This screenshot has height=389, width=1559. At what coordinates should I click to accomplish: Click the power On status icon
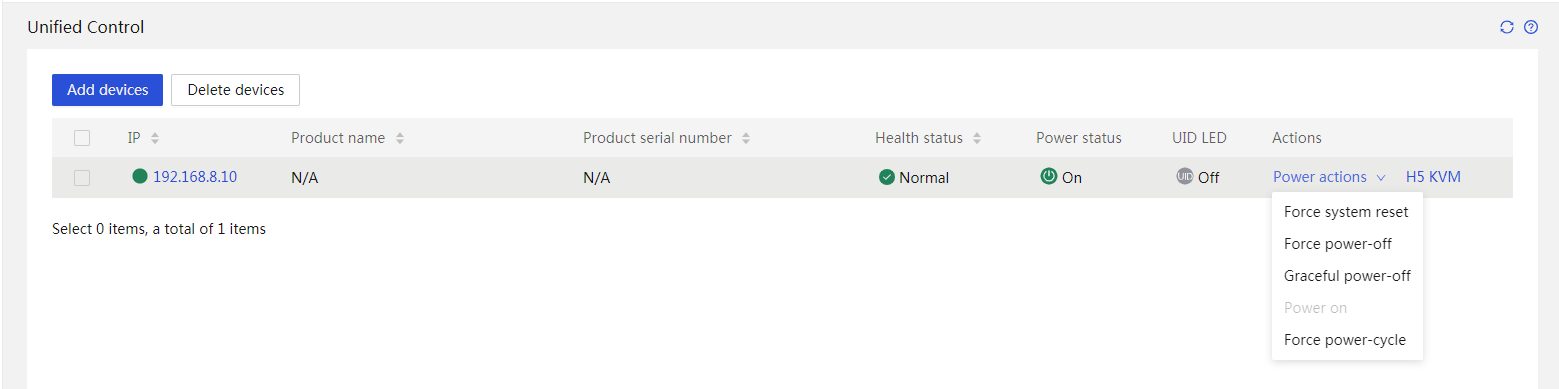1048,176
